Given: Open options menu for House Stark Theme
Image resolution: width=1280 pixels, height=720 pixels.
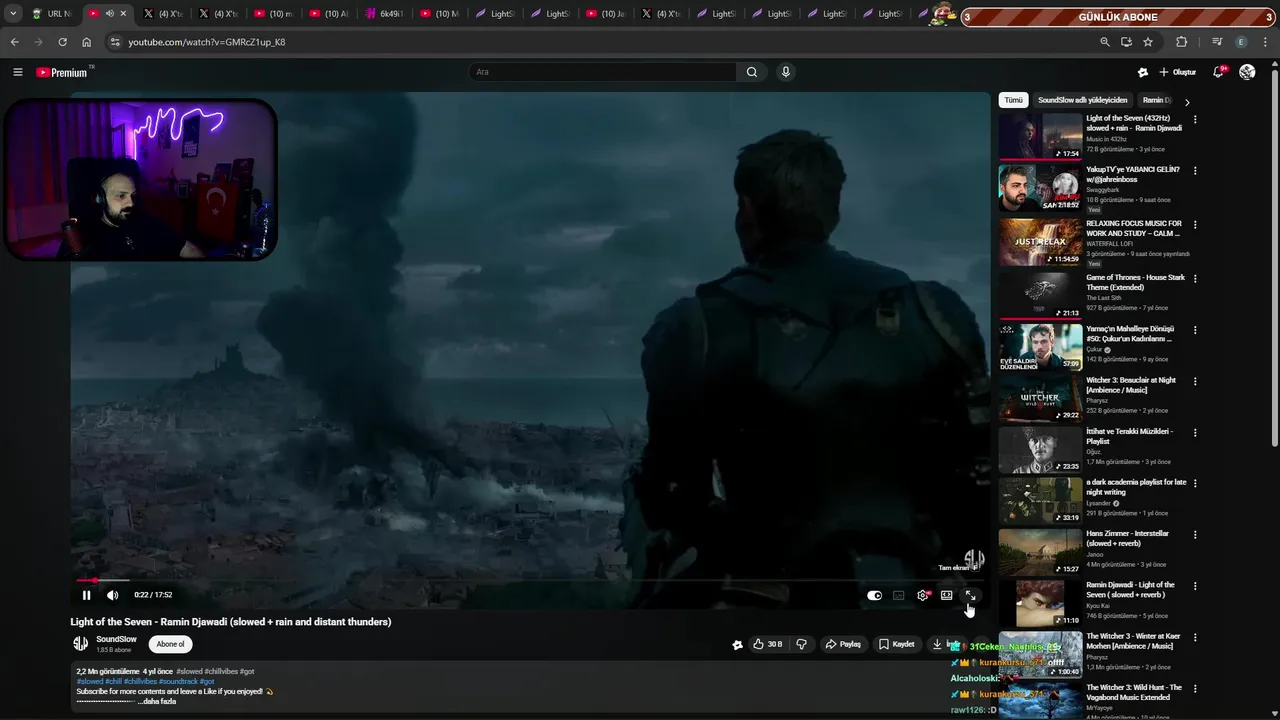Looking at the screenshot, I should point(1195,279).
